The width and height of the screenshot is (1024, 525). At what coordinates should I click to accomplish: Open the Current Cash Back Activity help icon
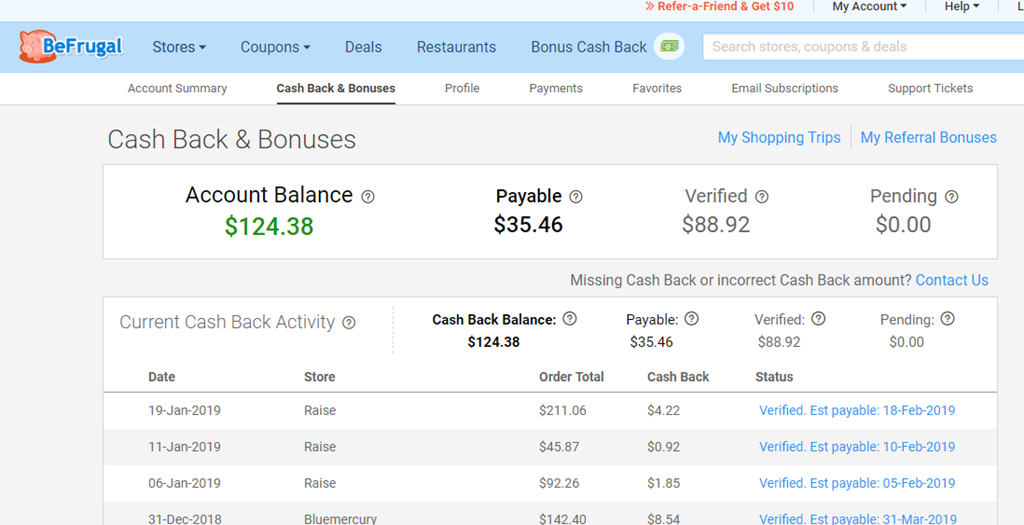click(x=349, y=323)
